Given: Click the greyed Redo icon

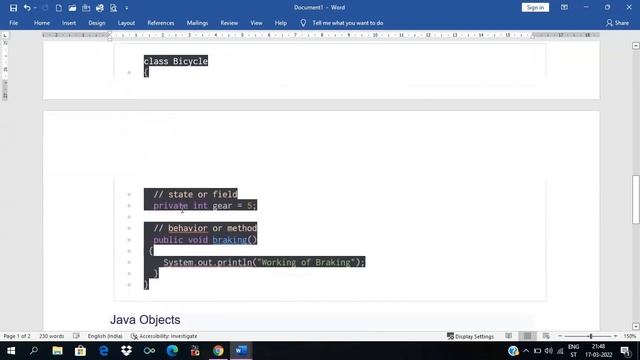Looking at the screenshot, I should [45, 8].
